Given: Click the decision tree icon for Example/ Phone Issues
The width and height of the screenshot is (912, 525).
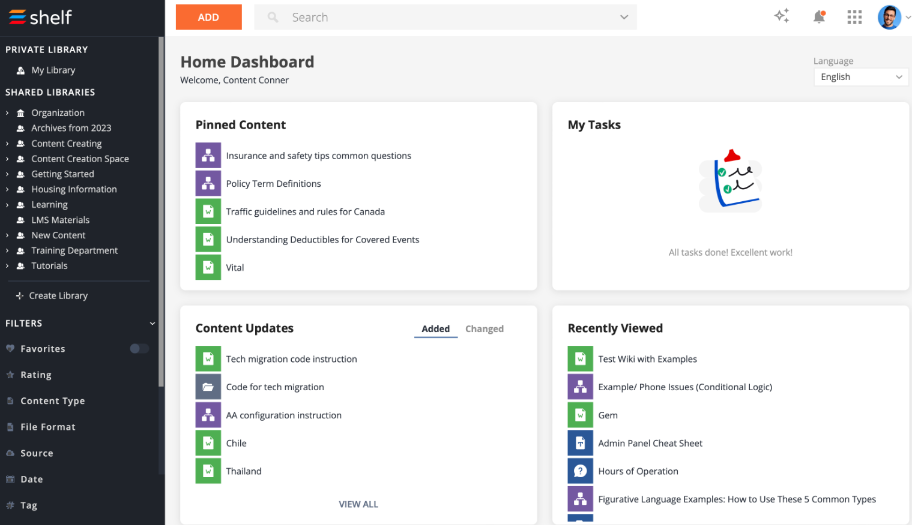Looking at the screenshot, I should 580,387.
